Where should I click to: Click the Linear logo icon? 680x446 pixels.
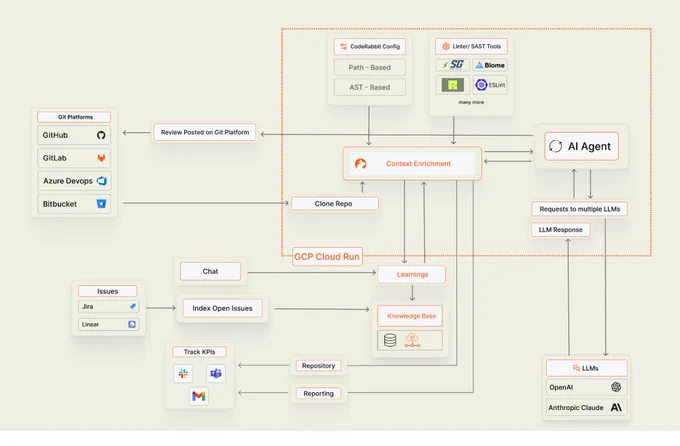click(x=132, y=324)
